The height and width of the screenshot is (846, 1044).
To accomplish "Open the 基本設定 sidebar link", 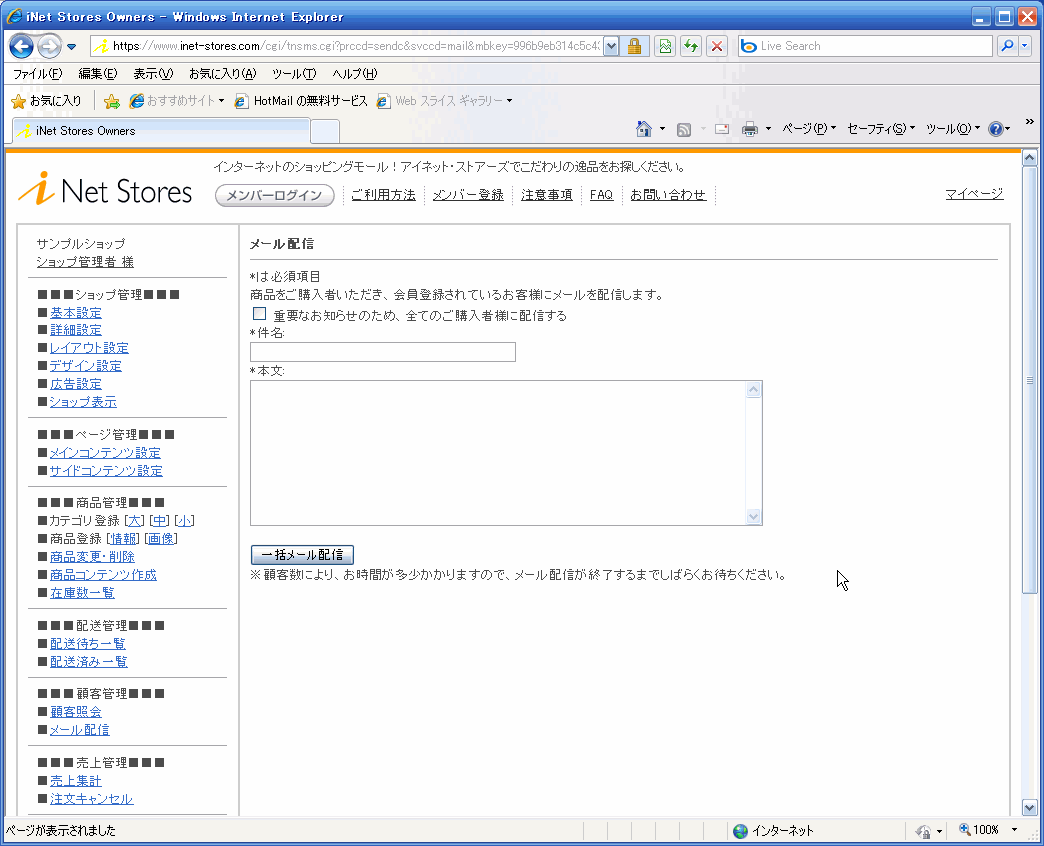I will [x=76, y=313].
